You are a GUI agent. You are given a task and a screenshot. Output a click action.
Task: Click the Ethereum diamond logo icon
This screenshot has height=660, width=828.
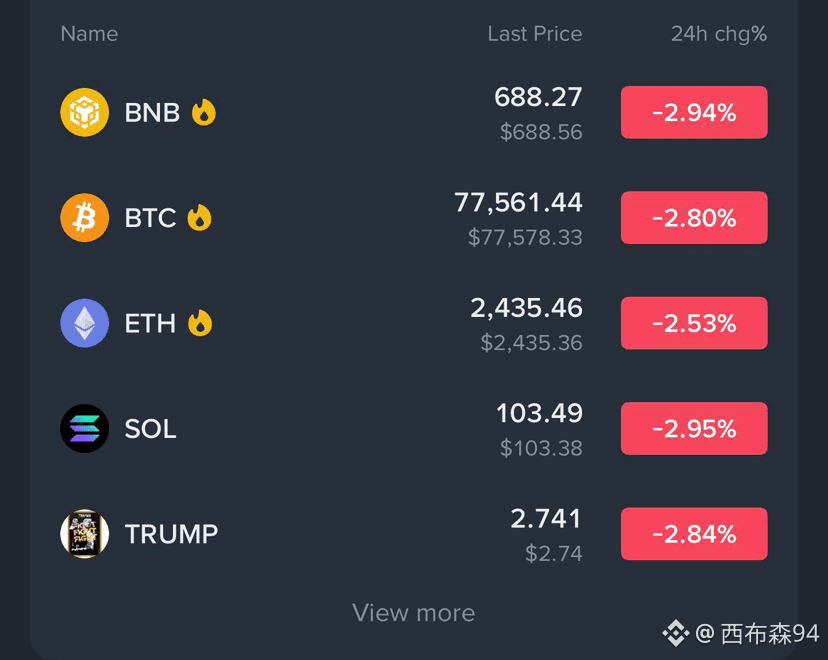pos(84,323)
